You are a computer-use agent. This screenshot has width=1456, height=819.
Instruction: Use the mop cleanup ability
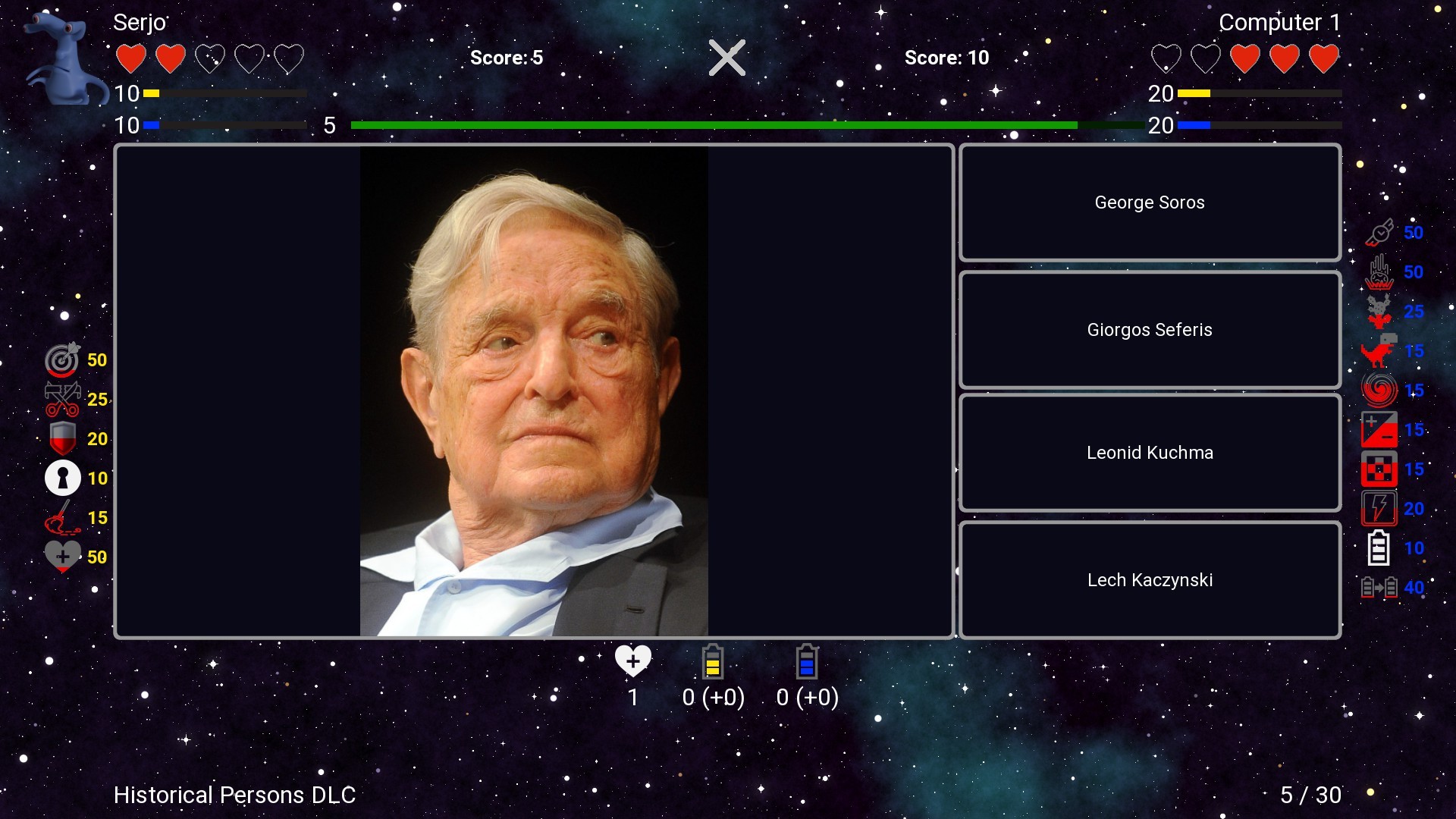tap(62, 517)
